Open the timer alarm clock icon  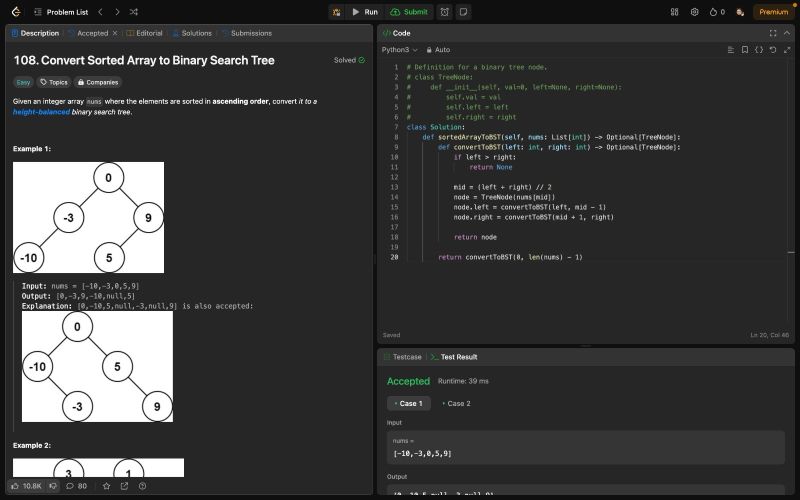click(x=445, y=12)
